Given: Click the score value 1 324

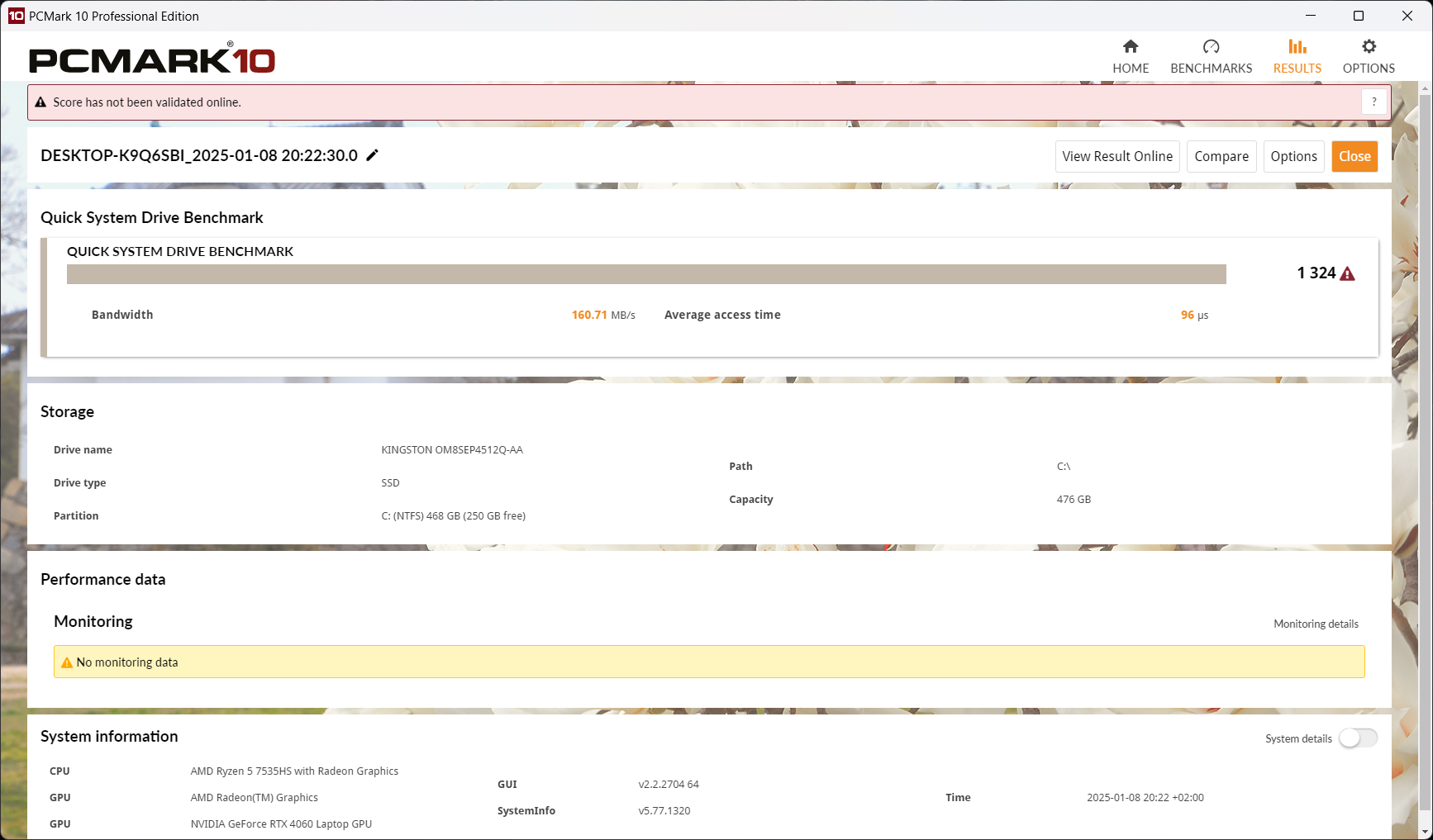Looking at the screenshot, I should [x=1316, y=273].
